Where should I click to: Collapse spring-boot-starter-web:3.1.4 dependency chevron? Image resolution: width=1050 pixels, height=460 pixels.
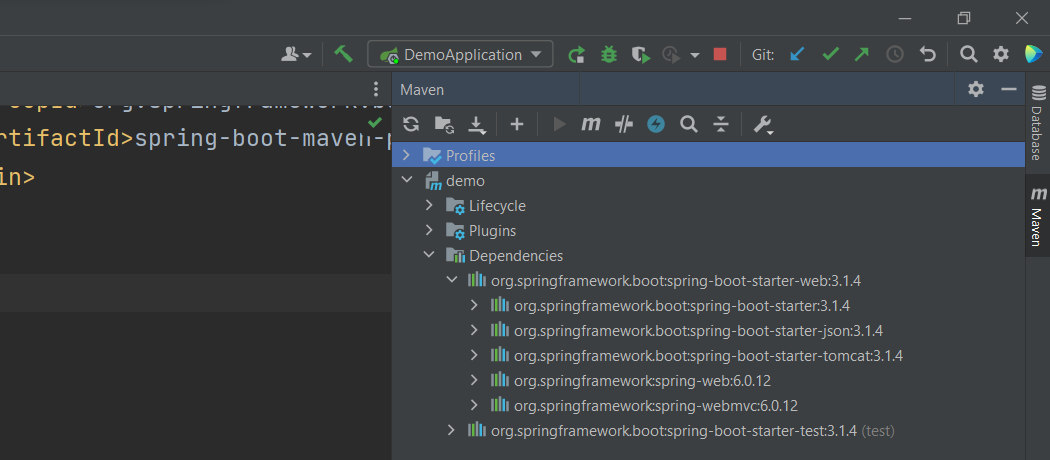point(452,280)
